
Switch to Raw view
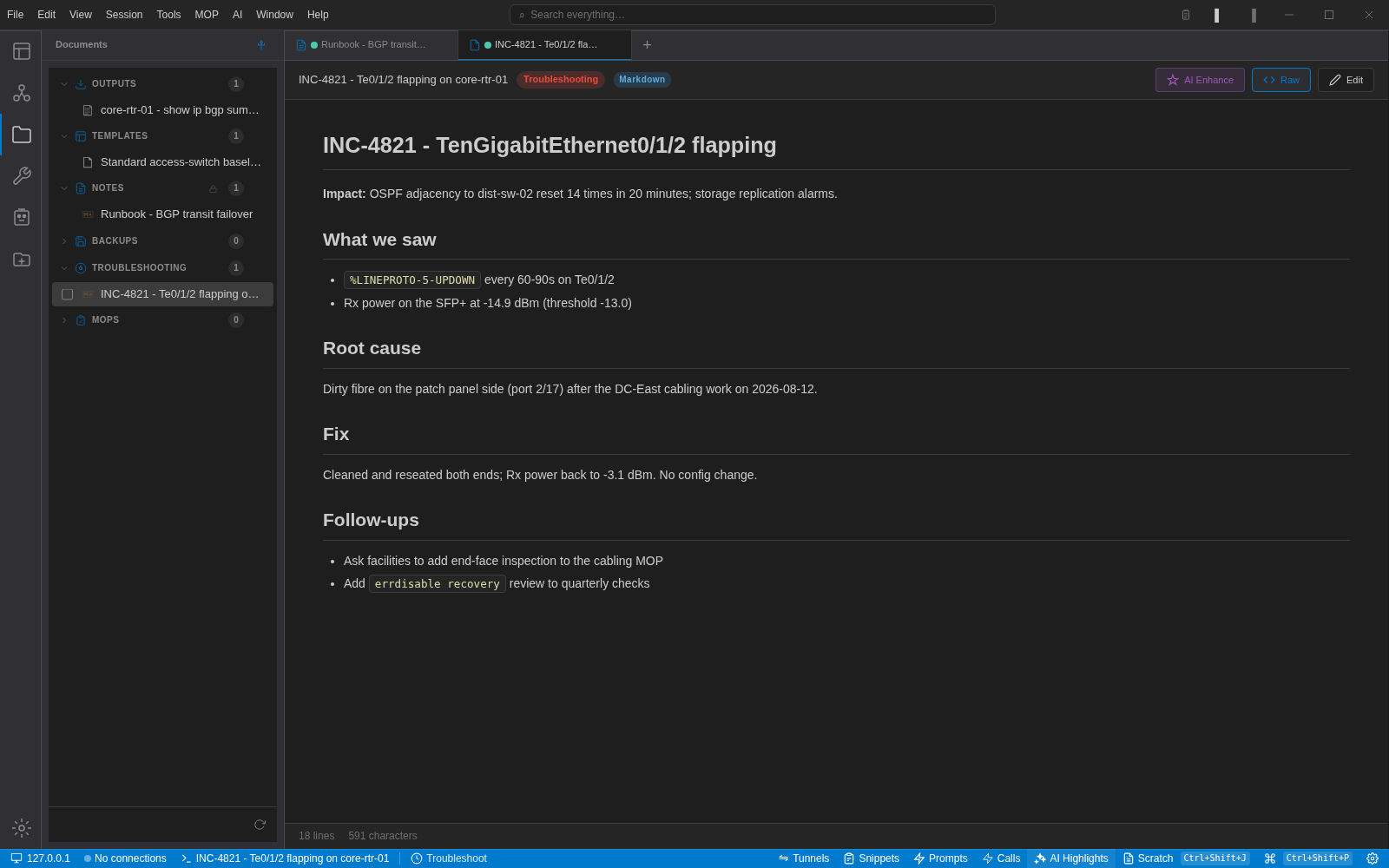[1281, 80]
